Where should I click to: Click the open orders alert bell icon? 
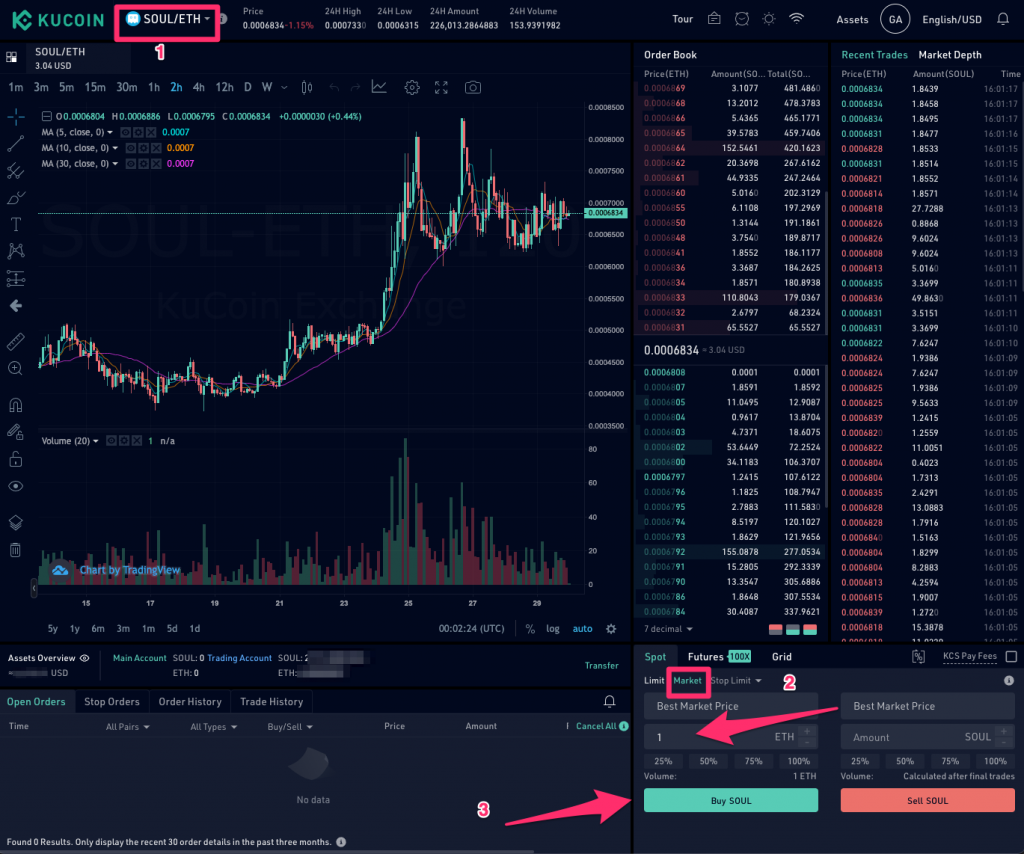click(x=609, y=702)
